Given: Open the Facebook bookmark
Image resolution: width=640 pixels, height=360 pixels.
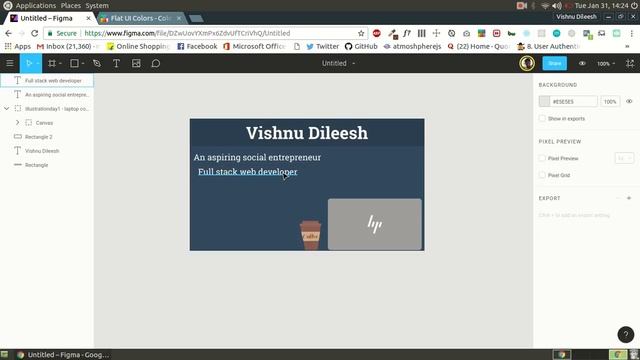Looking at the screenshot, I should coord(197,47).
